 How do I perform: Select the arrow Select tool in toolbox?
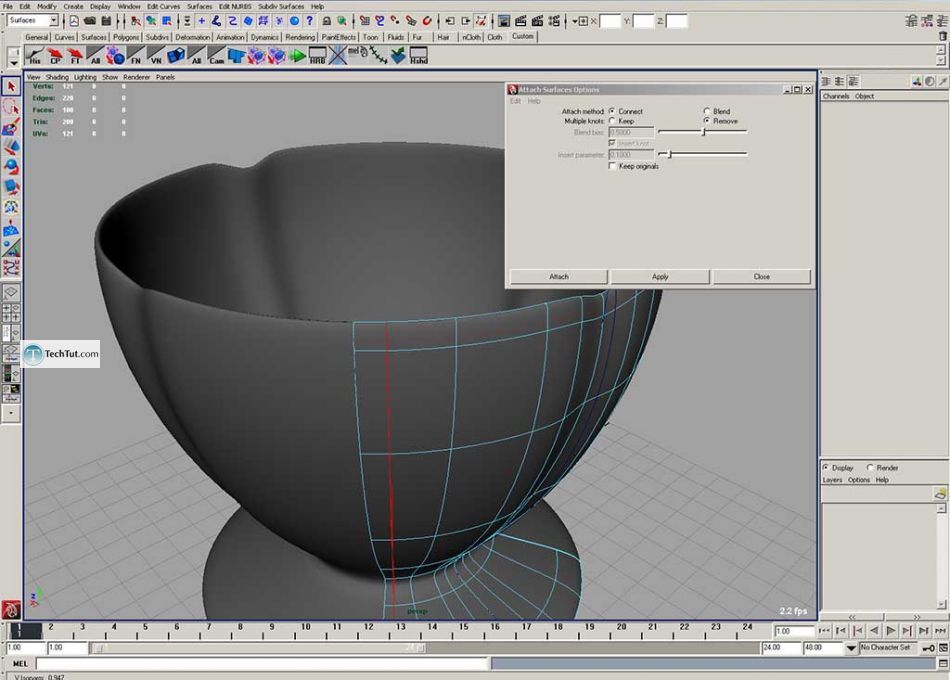(11, 87)
